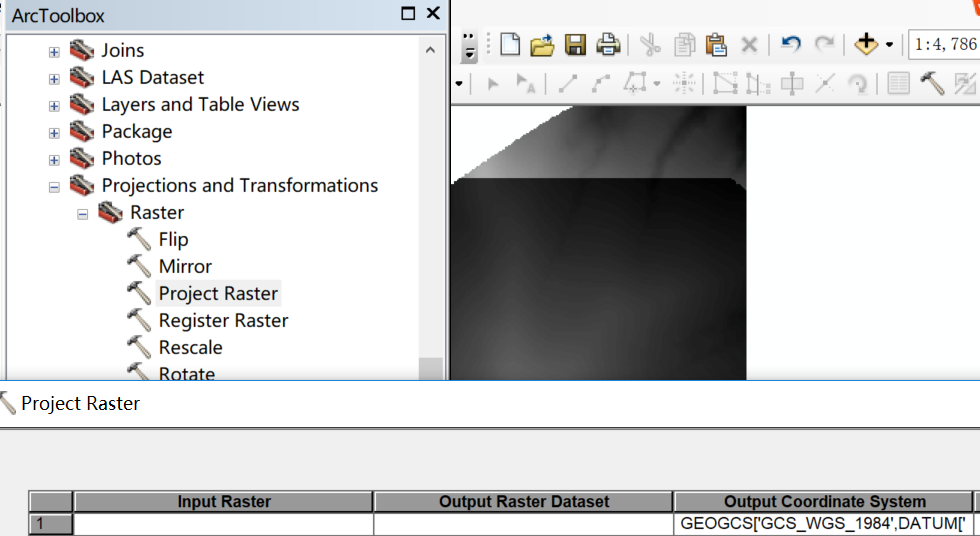Expand the LAS Dataset toolset
The width and height of the screenshot is (980, 536).
point(54,79)
